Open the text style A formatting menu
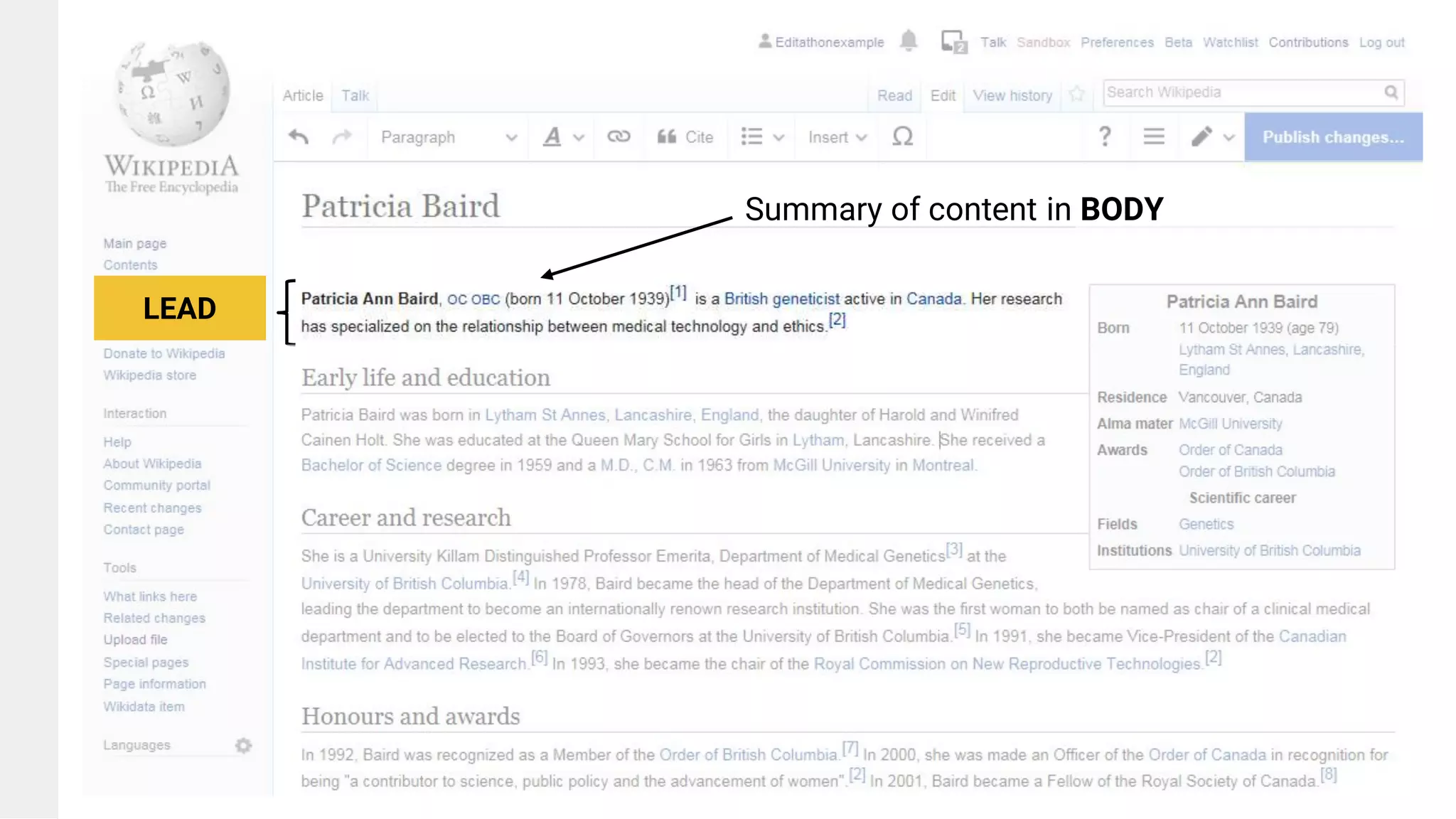 563,136
